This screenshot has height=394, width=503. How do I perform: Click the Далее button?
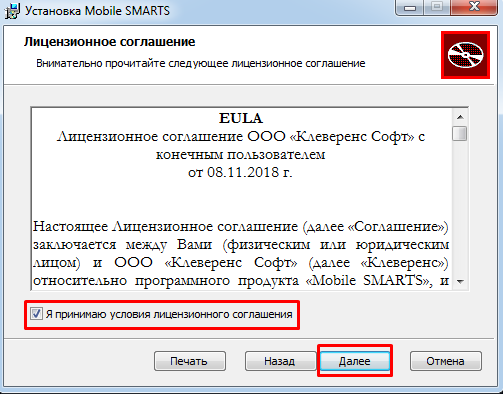coord(355,361)
